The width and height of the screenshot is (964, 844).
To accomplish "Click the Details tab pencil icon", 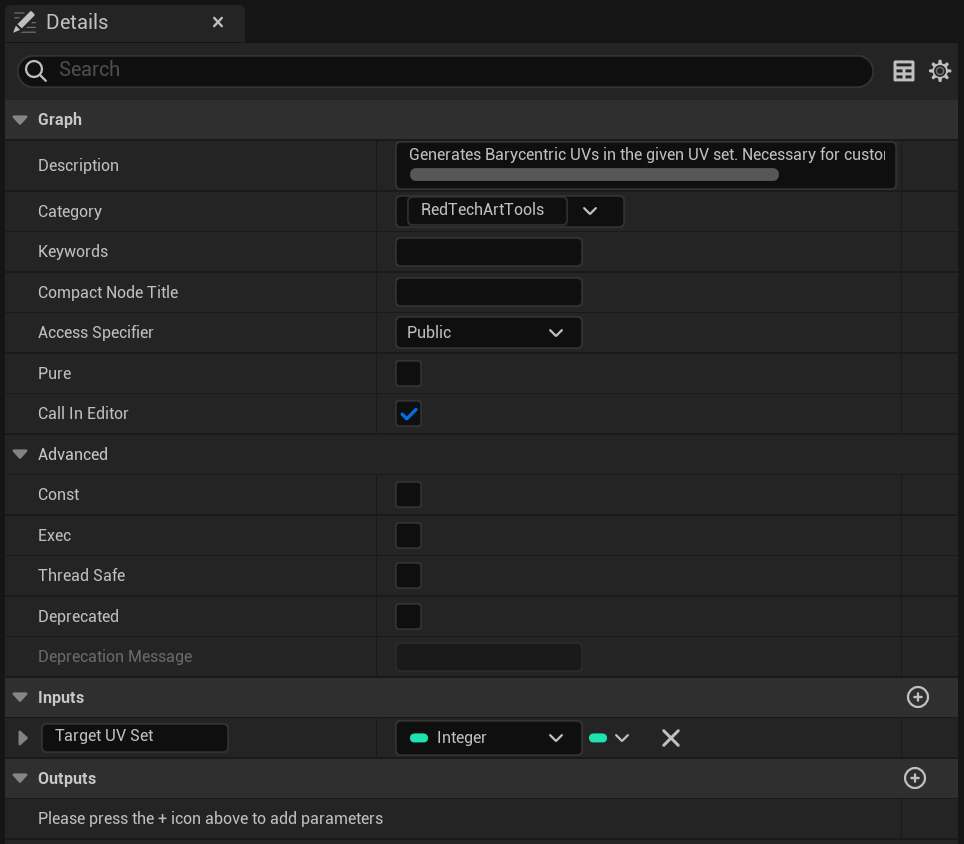I will coord(25,22).
